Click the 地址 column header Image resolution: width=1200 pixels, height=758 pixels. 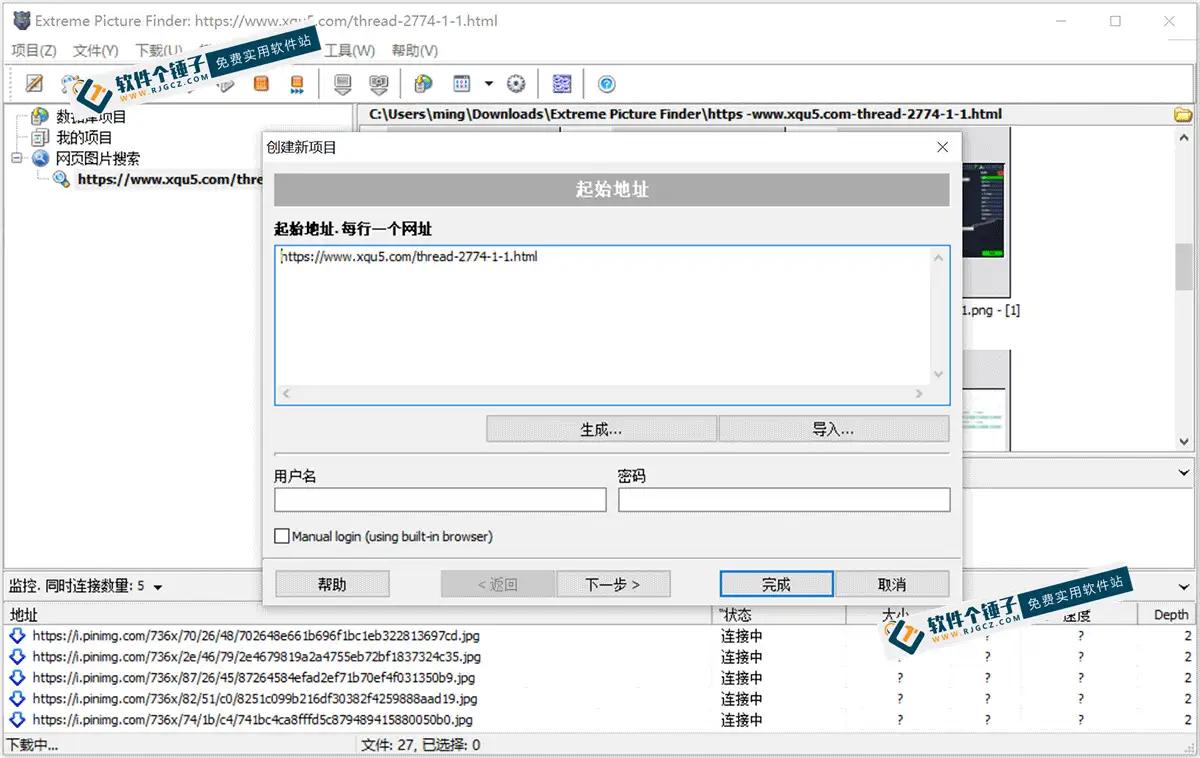(358, 615)
